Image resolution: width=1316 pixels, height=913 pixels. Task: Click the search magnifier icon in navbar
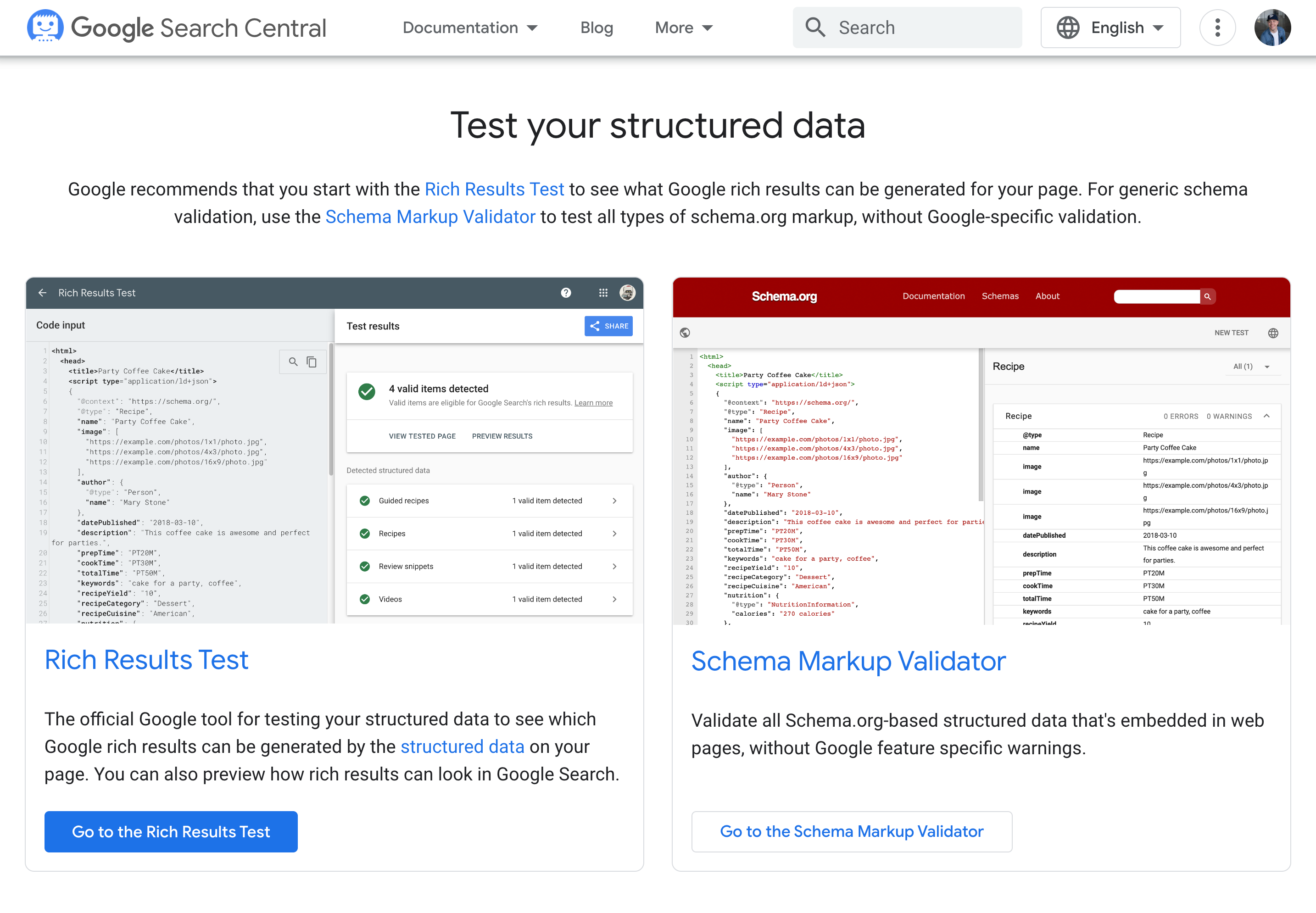(815, 27)
